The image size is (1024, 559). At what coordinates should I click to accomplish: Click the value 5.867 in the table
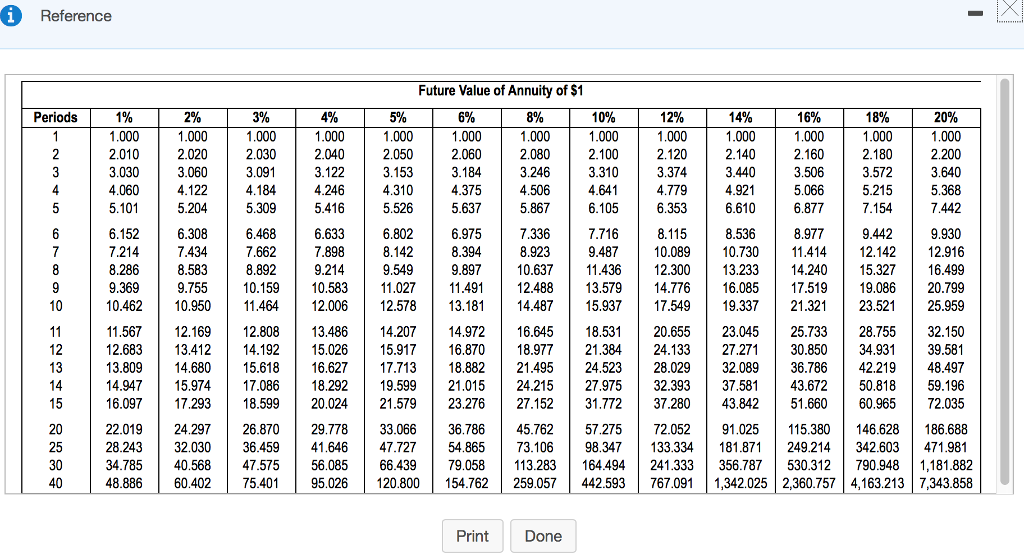[x=535, y=208]
